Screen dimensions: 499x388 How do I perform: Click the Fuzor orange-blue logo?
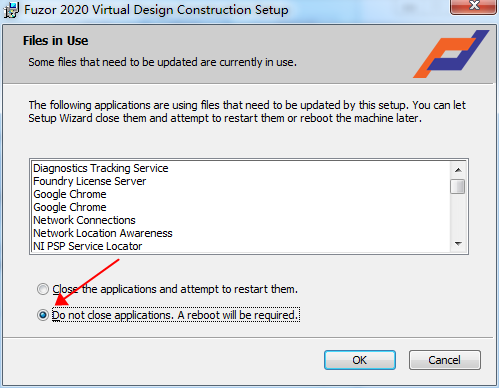(x=451, y=54)
